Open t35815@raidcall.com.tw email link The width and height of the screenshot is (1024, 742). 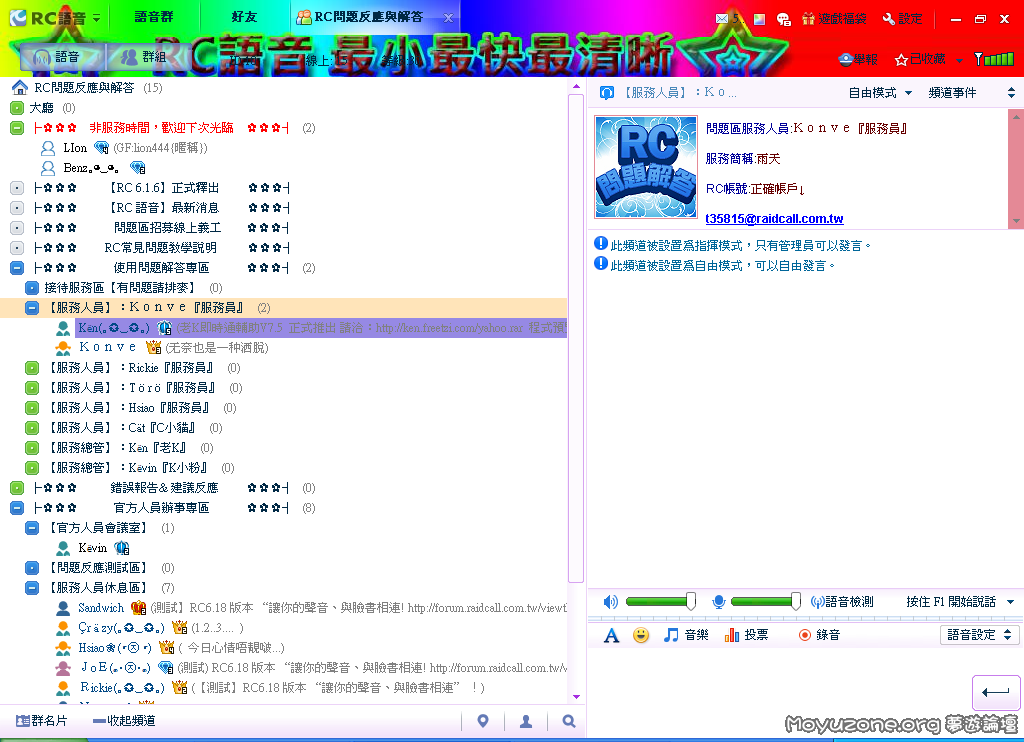coord(774,219)
